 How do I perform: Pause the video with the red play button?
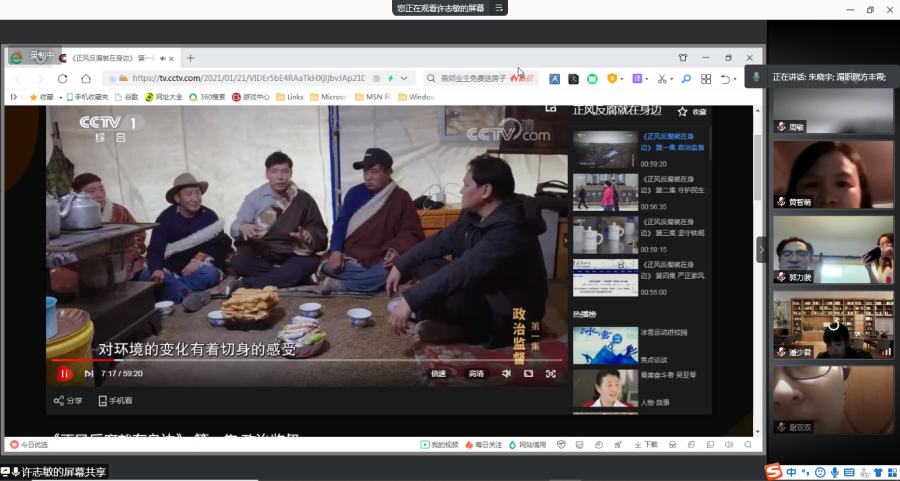64,374
